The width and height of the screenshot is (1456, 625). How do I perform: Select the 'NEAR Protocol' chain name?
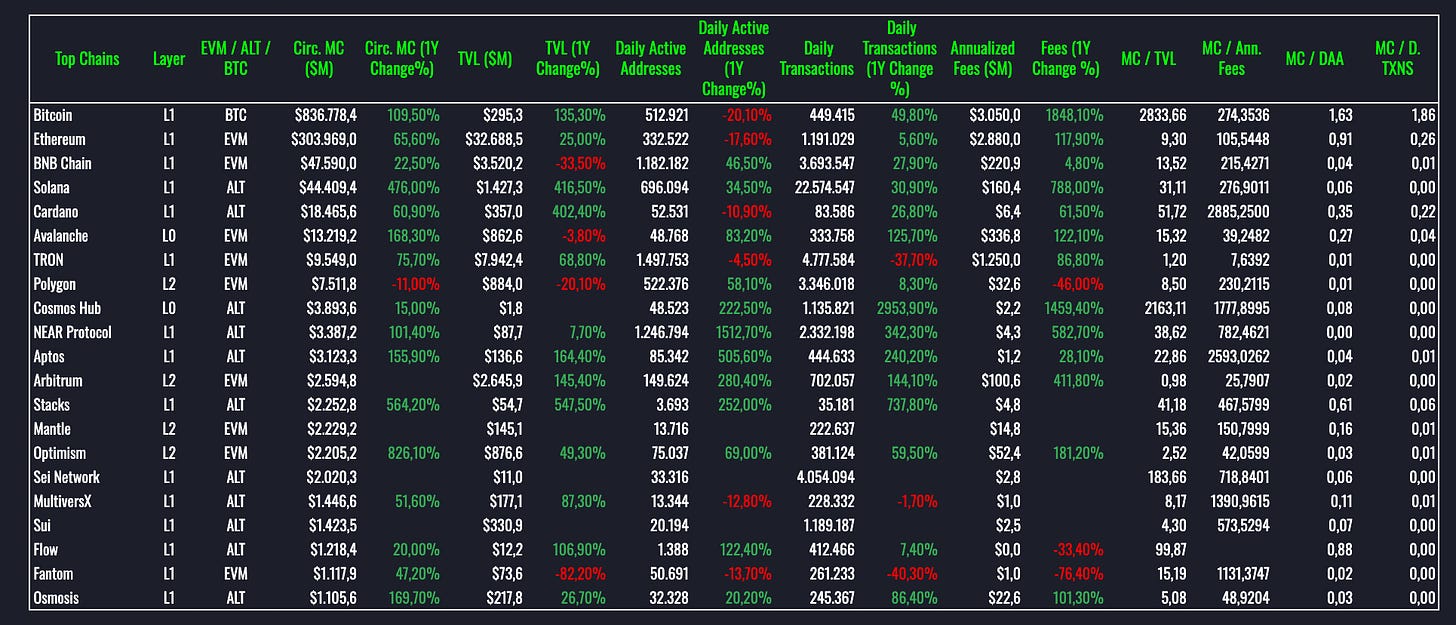click(x=72, y=333)
